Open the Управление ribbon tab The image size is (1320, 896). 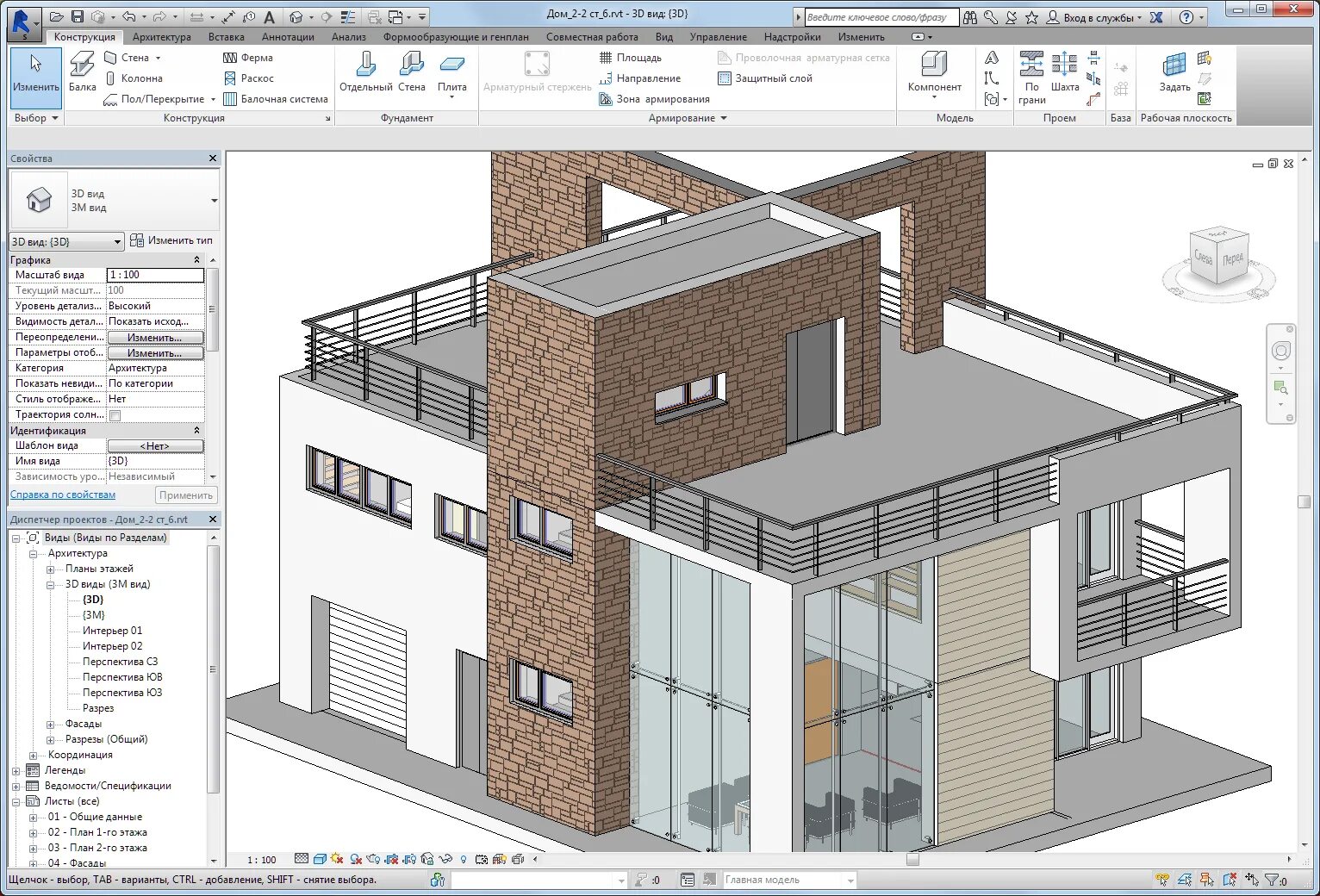[719, 37]
